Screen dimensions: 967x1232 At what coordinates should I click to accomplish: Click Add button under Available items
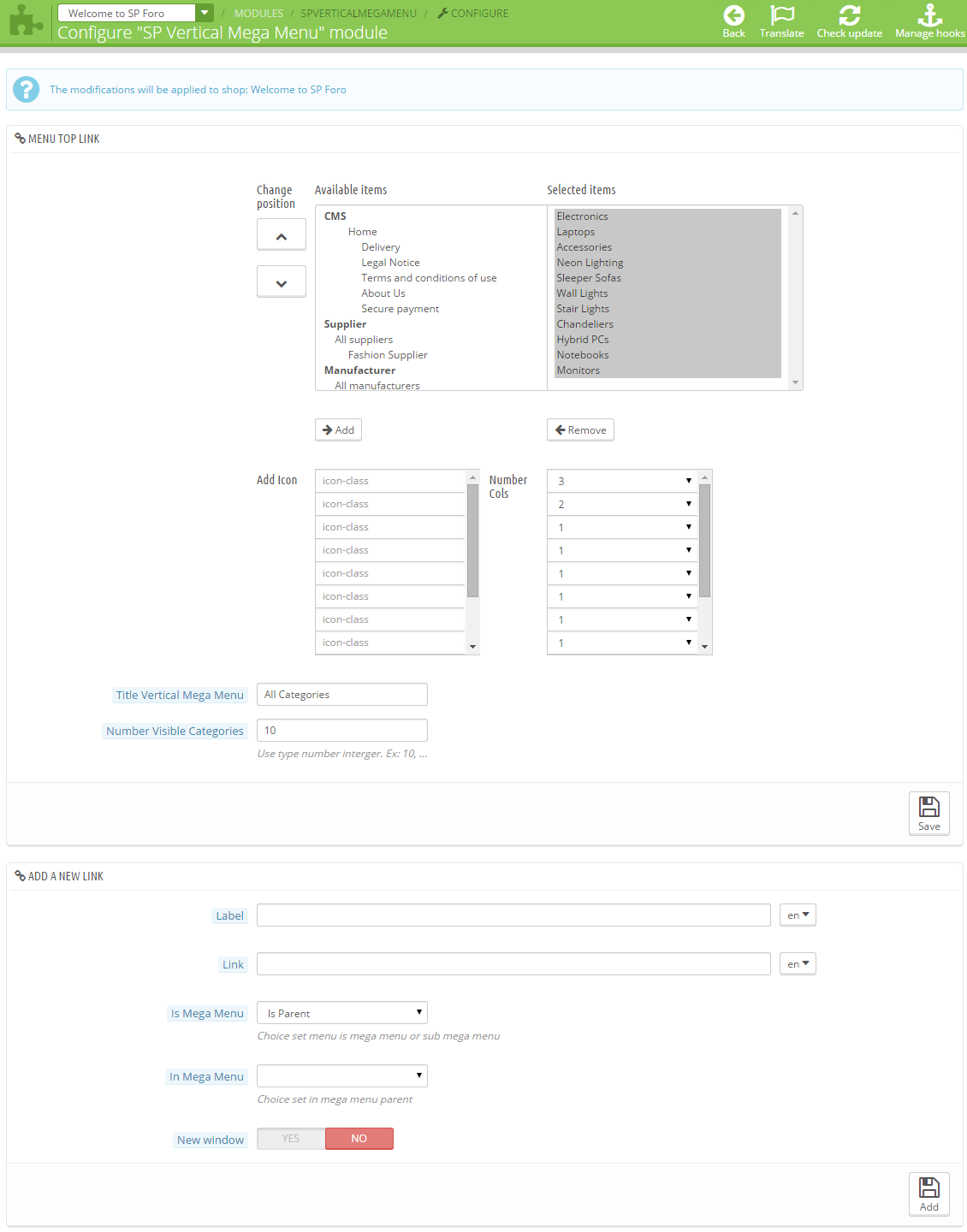338,429
